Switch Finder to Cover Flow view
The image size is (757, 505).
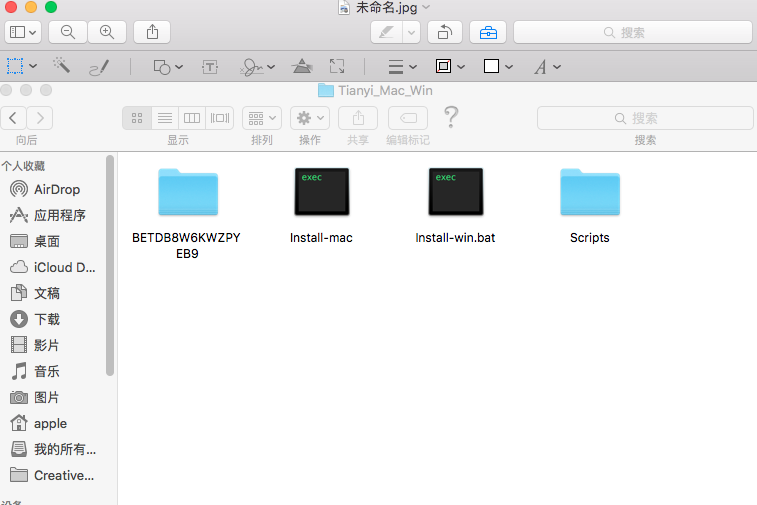click(220, 118)
